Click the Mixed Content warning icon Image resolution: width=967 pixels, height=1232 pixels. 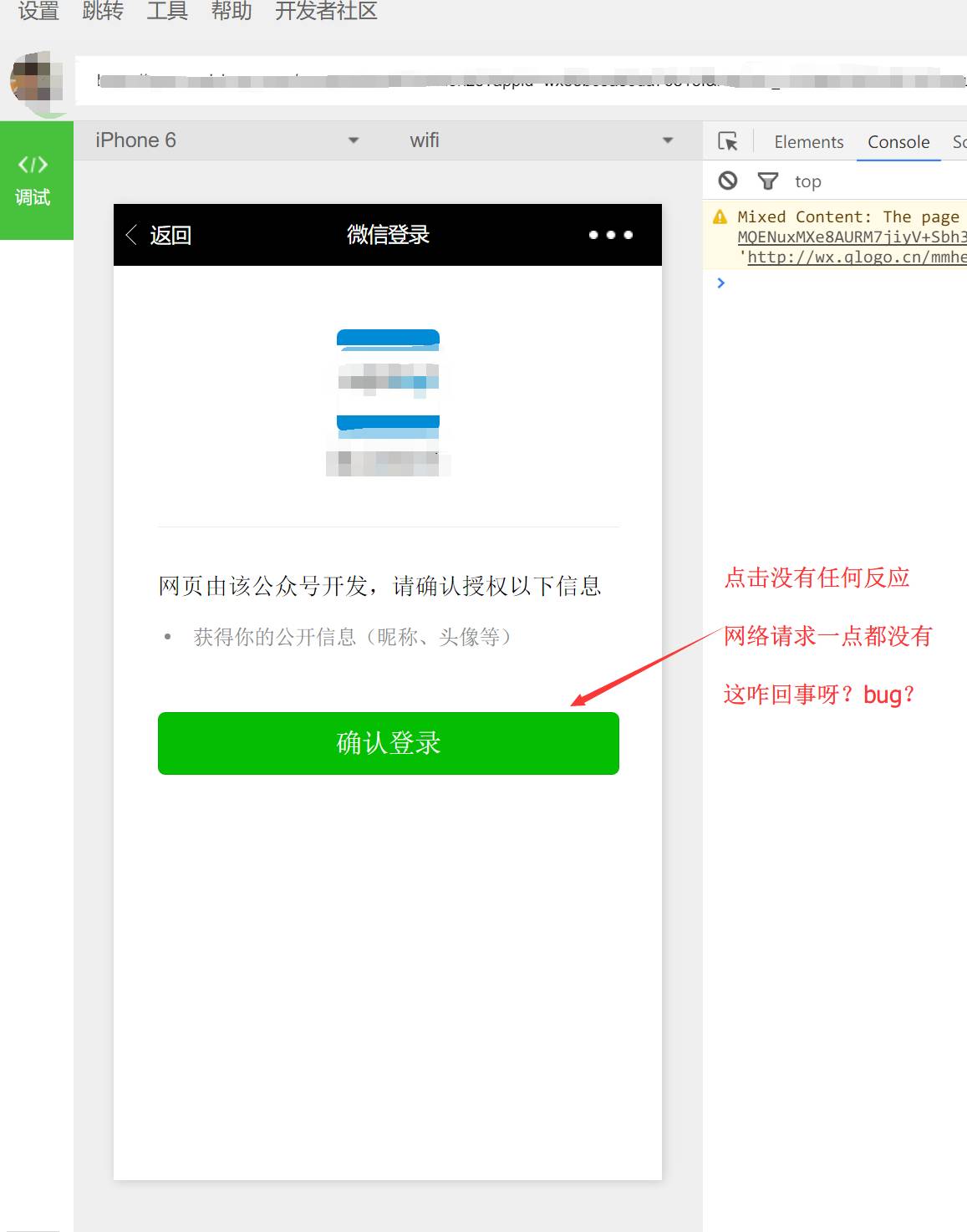pyautogui.click(x=720, y=217)
